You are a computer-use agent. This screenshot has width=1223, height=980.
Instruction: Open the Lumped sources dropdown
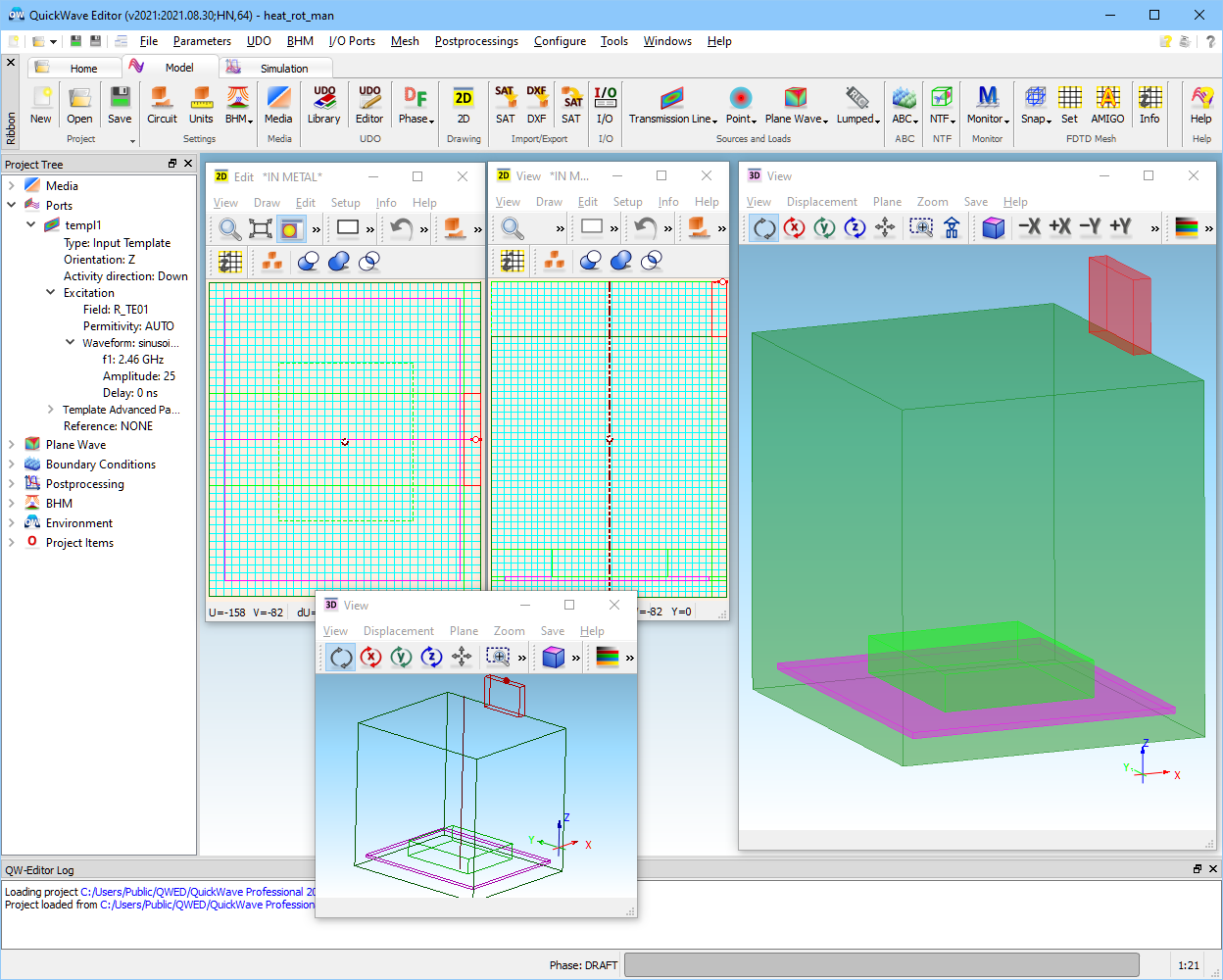(857, 105)
